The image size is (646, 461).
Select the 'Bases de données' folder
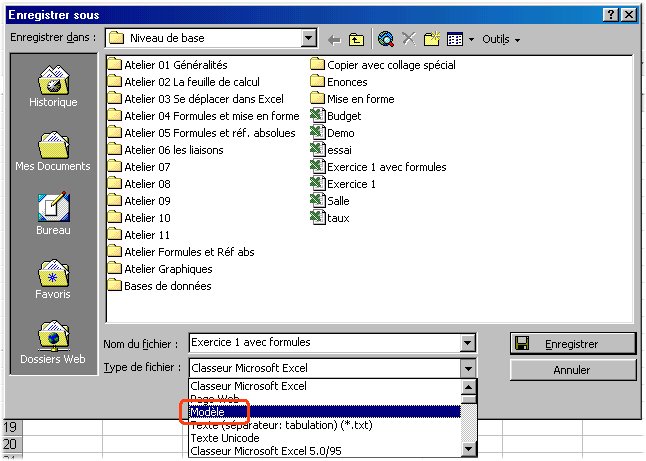159,286
